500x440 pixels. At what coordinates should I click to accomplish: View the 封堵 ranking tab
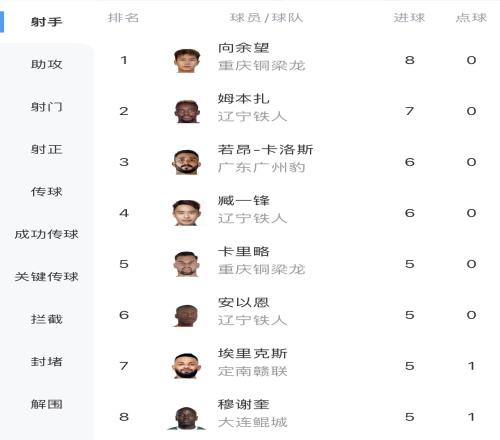coord(47,362)
